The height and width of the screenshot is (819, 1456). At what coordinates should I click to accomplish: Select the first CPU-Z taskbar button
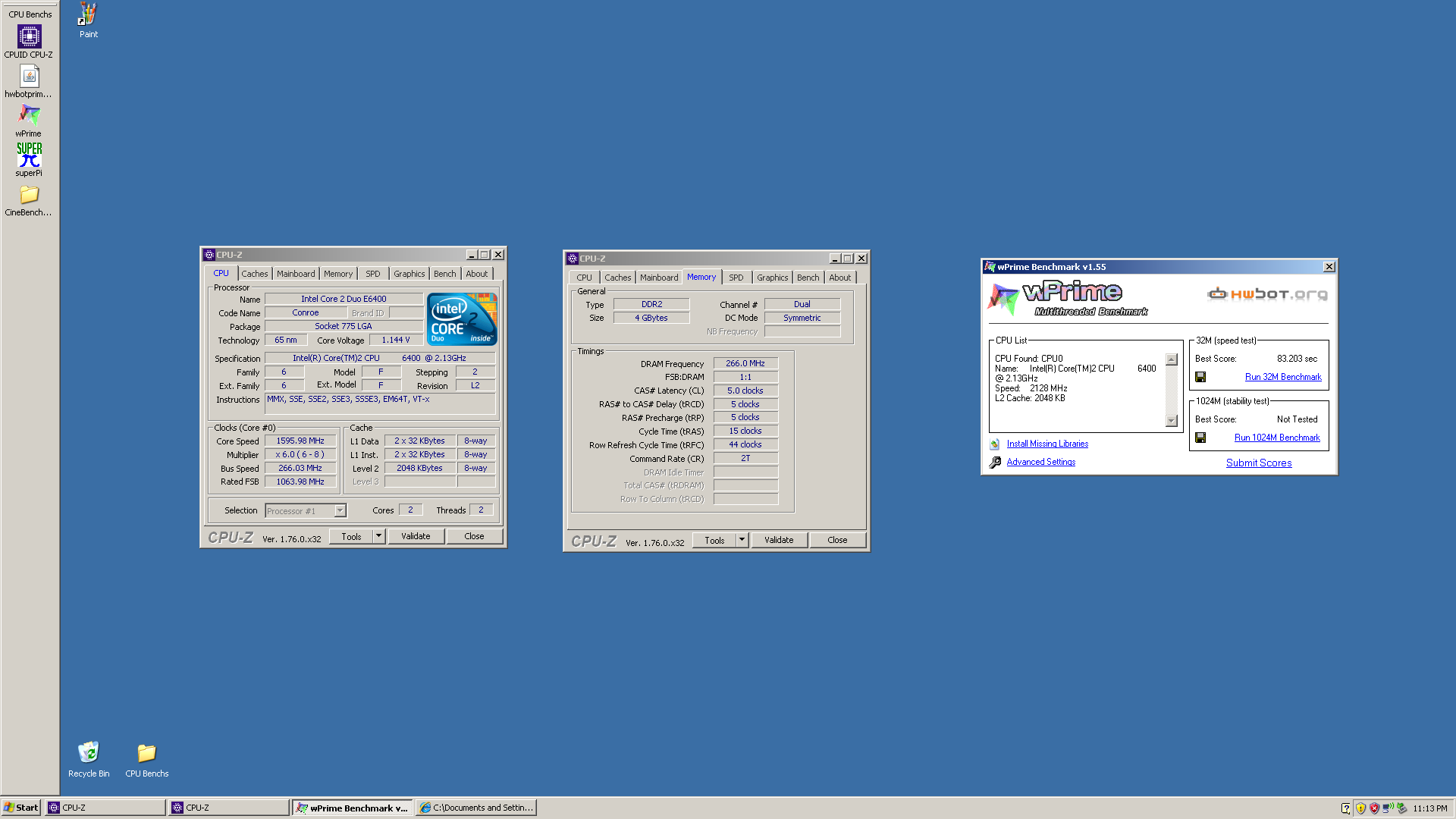click(105, 808)
